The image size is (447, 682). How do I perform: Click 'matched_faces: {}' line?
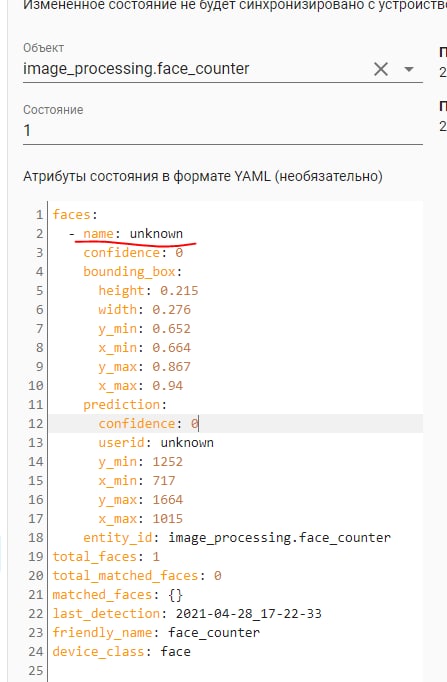click(118, 595)
